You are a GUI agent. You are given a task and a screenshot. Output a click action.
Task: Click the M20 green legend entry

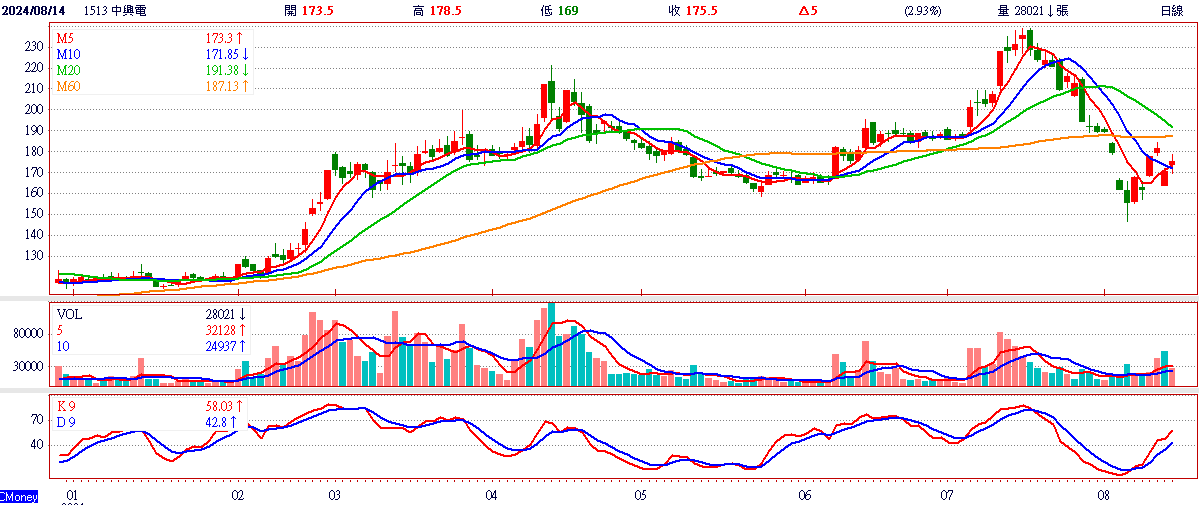[x=153, y=70]
